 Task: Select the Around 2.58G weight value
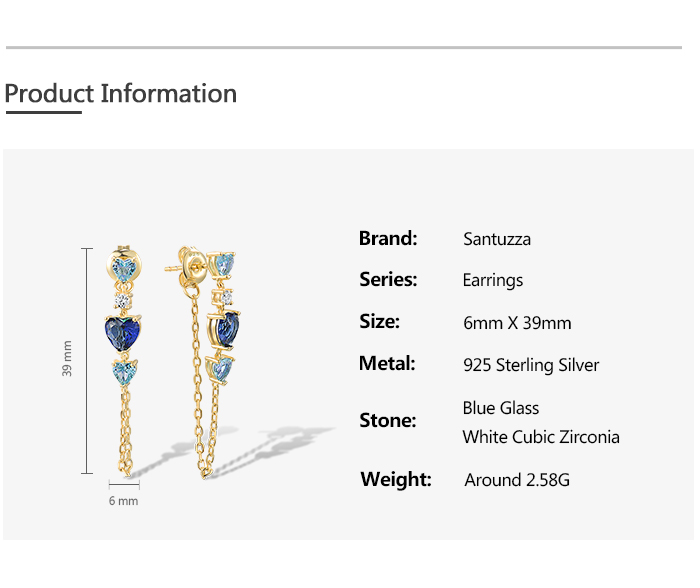coord(517,480)
